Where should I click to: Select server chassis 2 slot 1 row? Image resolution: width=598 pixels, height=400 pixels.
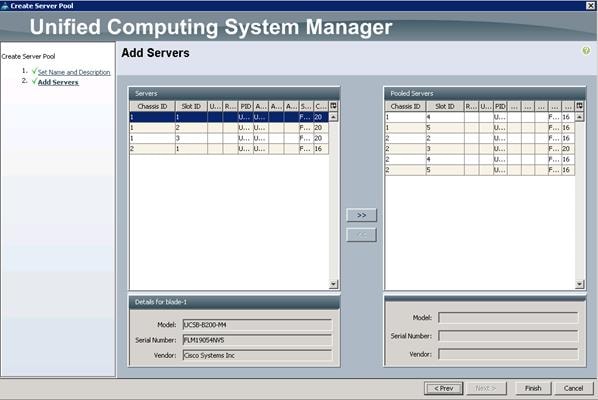(229, 149)
